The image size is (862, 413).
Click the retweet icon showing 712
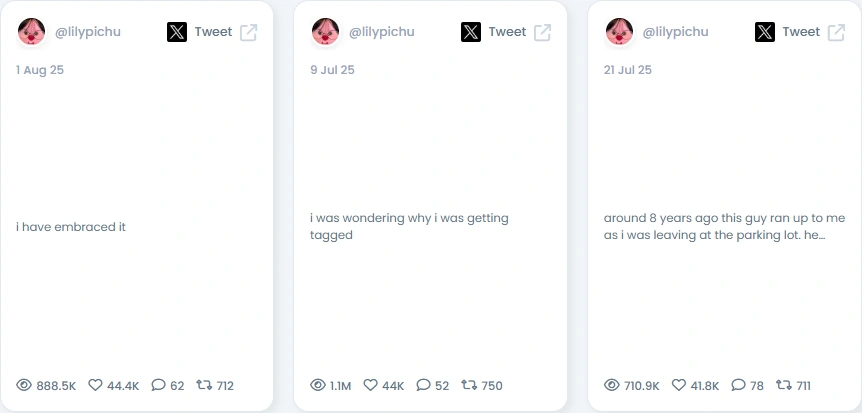coord(205,385)
